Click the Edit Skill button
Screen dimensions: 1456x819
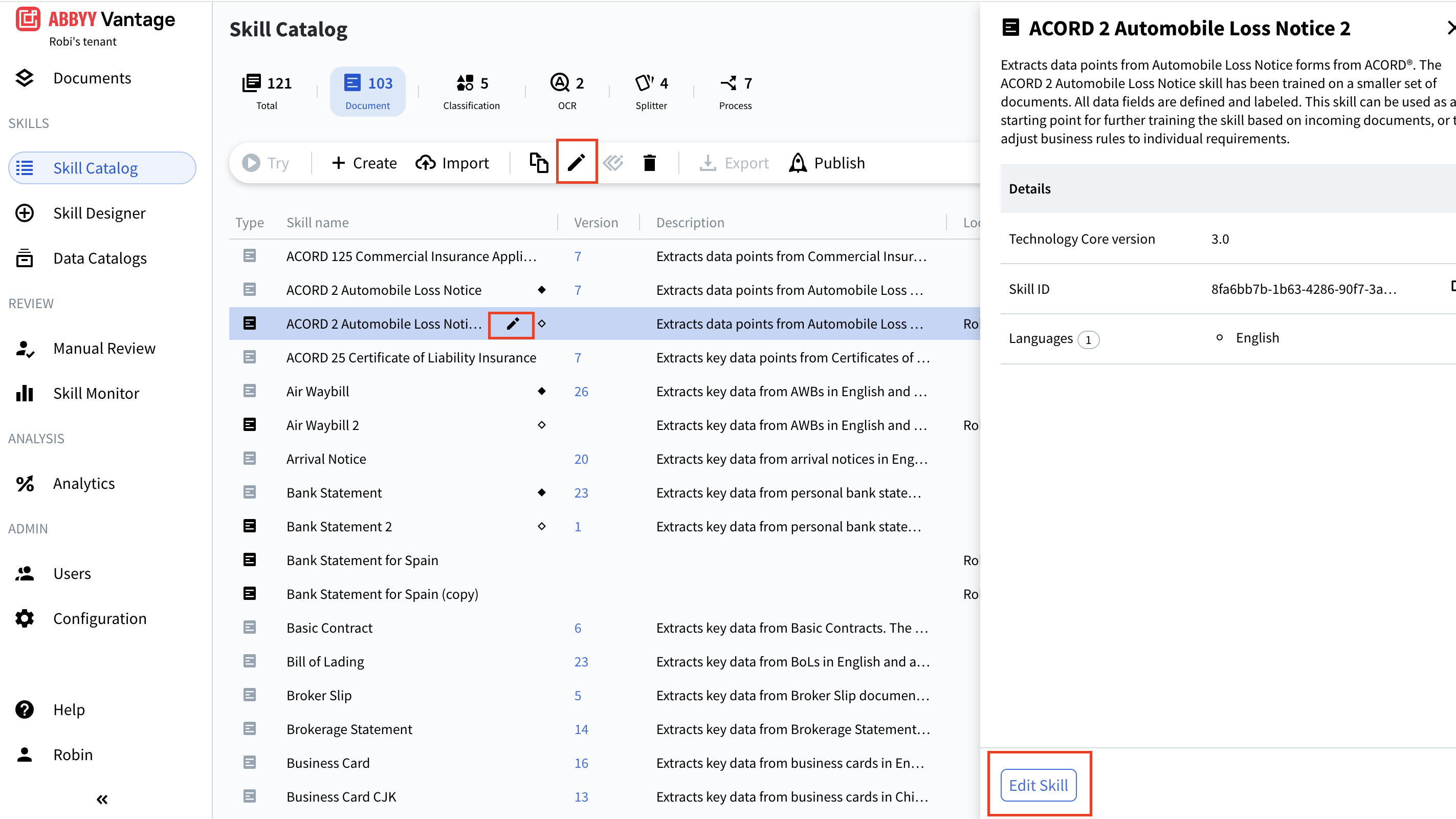pyautogui.click(x=1039, y=785)
